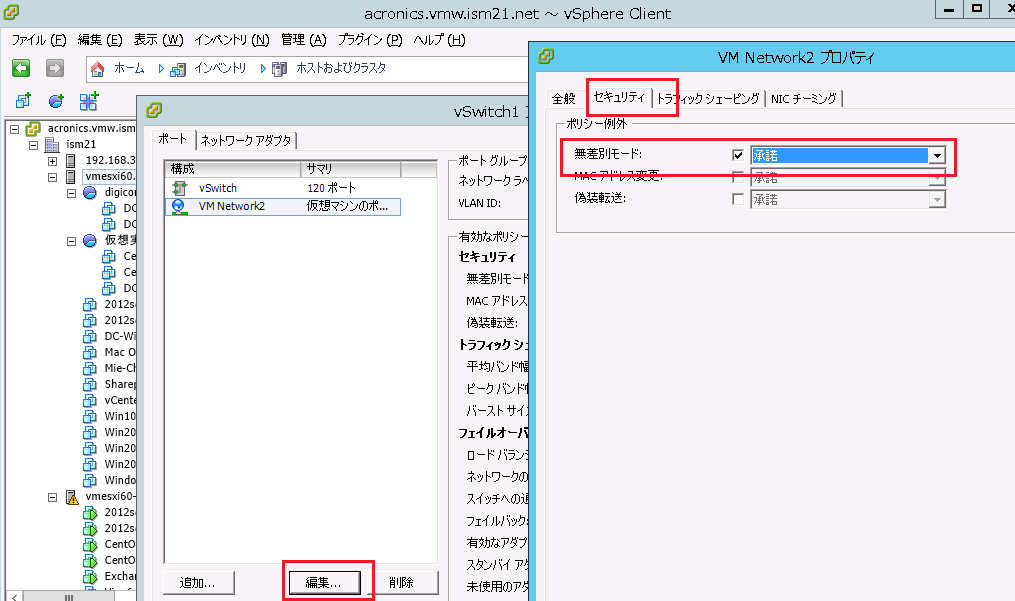Click the vSwitch1 dialog logo icon

tap(154, 110)
